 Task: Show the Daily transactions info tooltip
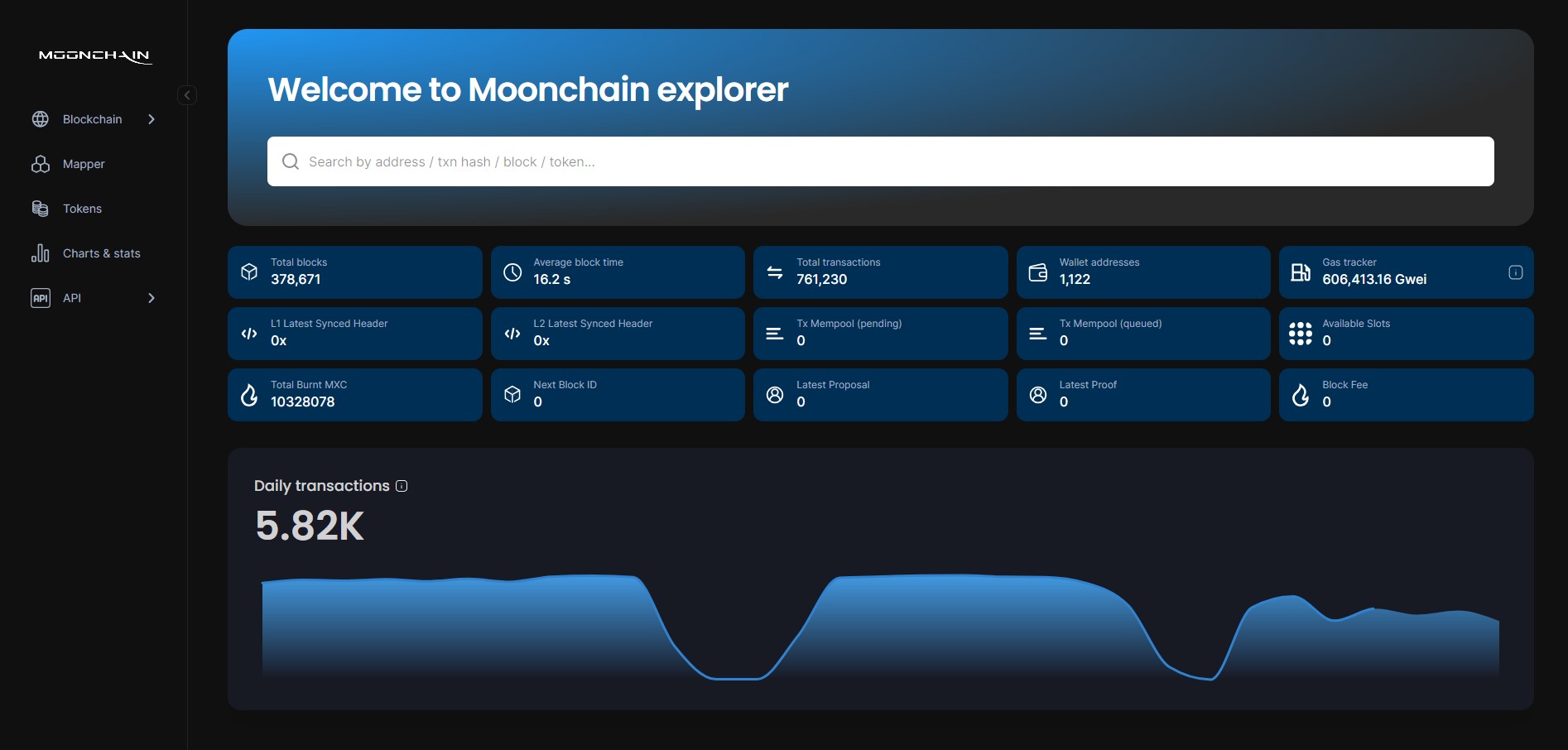coord(402,486)
